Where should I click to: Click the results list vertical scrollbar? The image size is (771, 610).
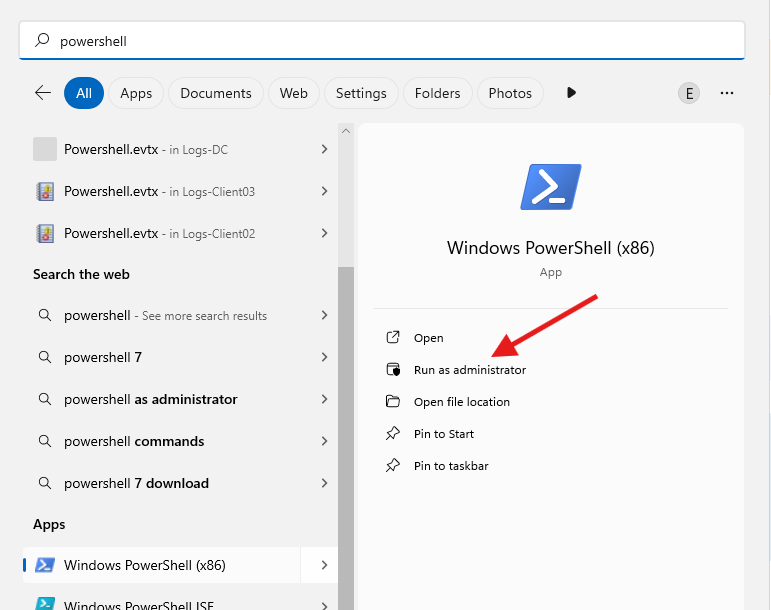346,400
